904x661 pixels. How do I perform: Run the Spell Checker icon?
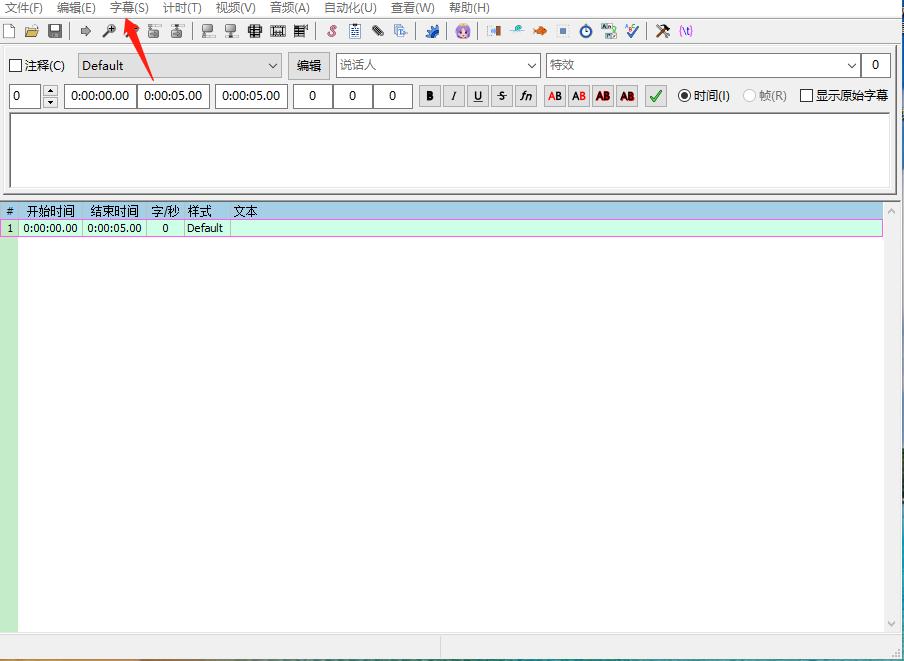coord(632,31)
